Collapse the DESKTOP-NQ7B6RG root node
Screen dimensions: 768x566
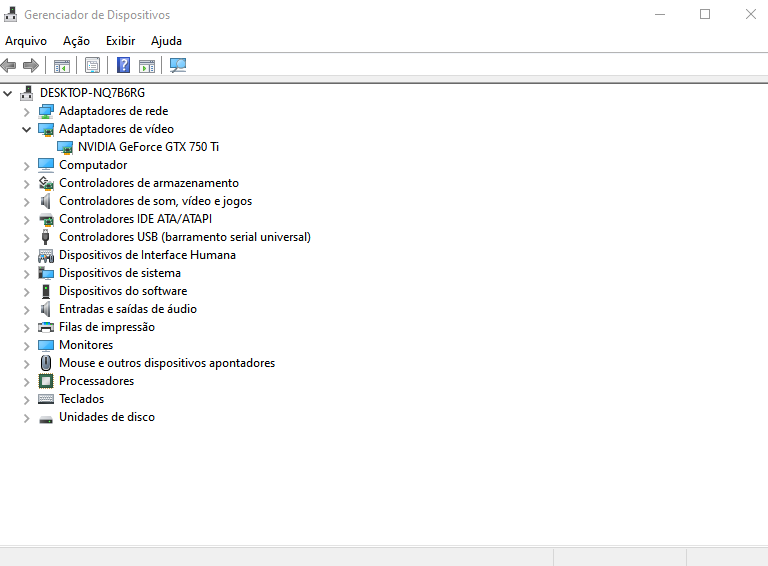[x=7, y=93]
